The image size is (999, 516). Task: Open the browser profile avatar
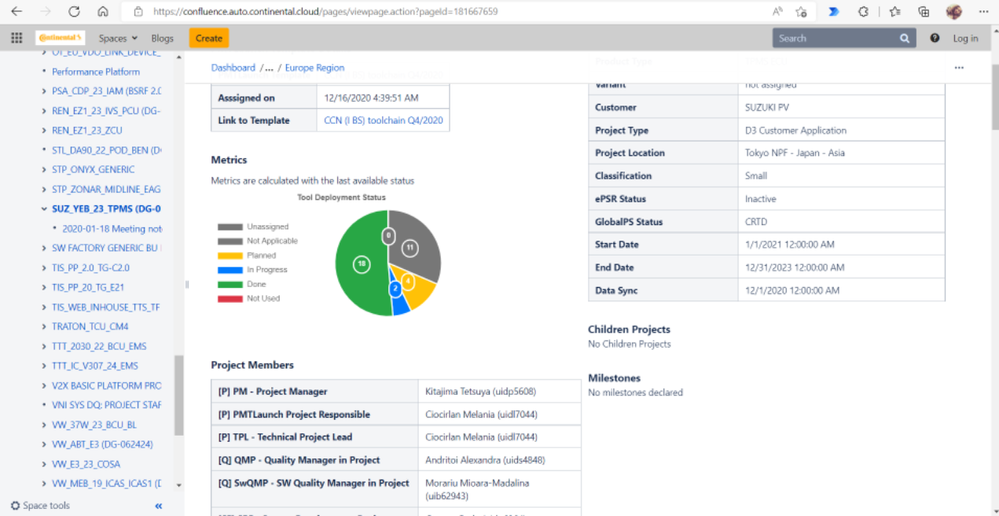point(954,11)
